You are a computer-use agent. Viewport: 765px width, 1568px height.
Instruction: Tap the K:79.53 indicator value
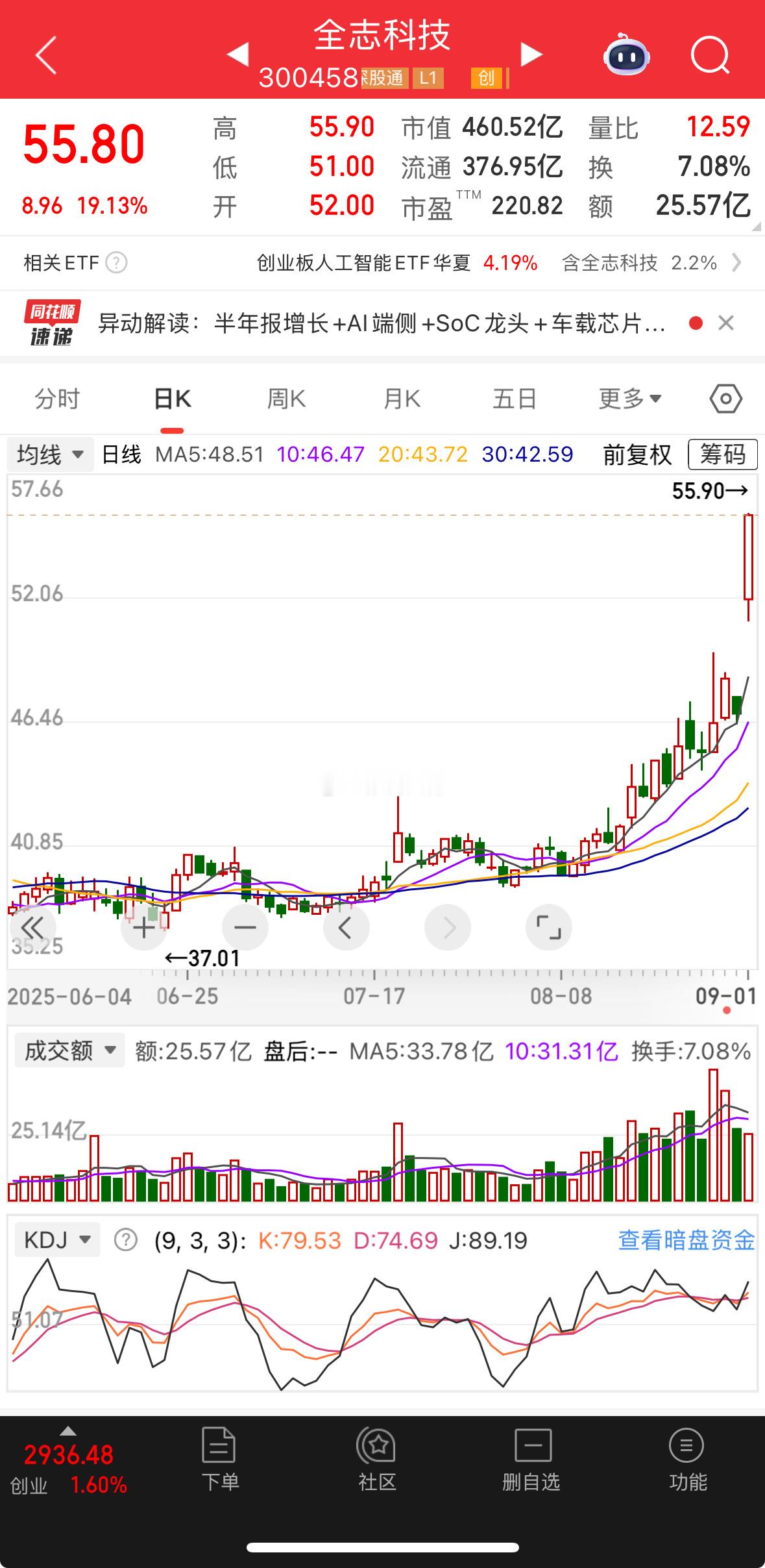[299, 1240]
